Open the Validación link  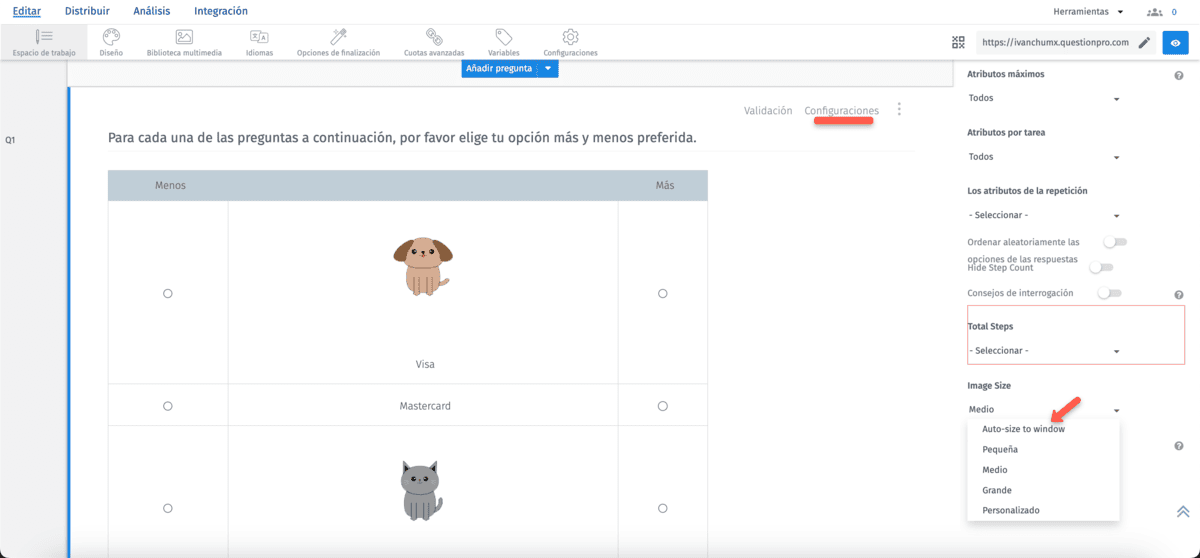coord(768,111)
